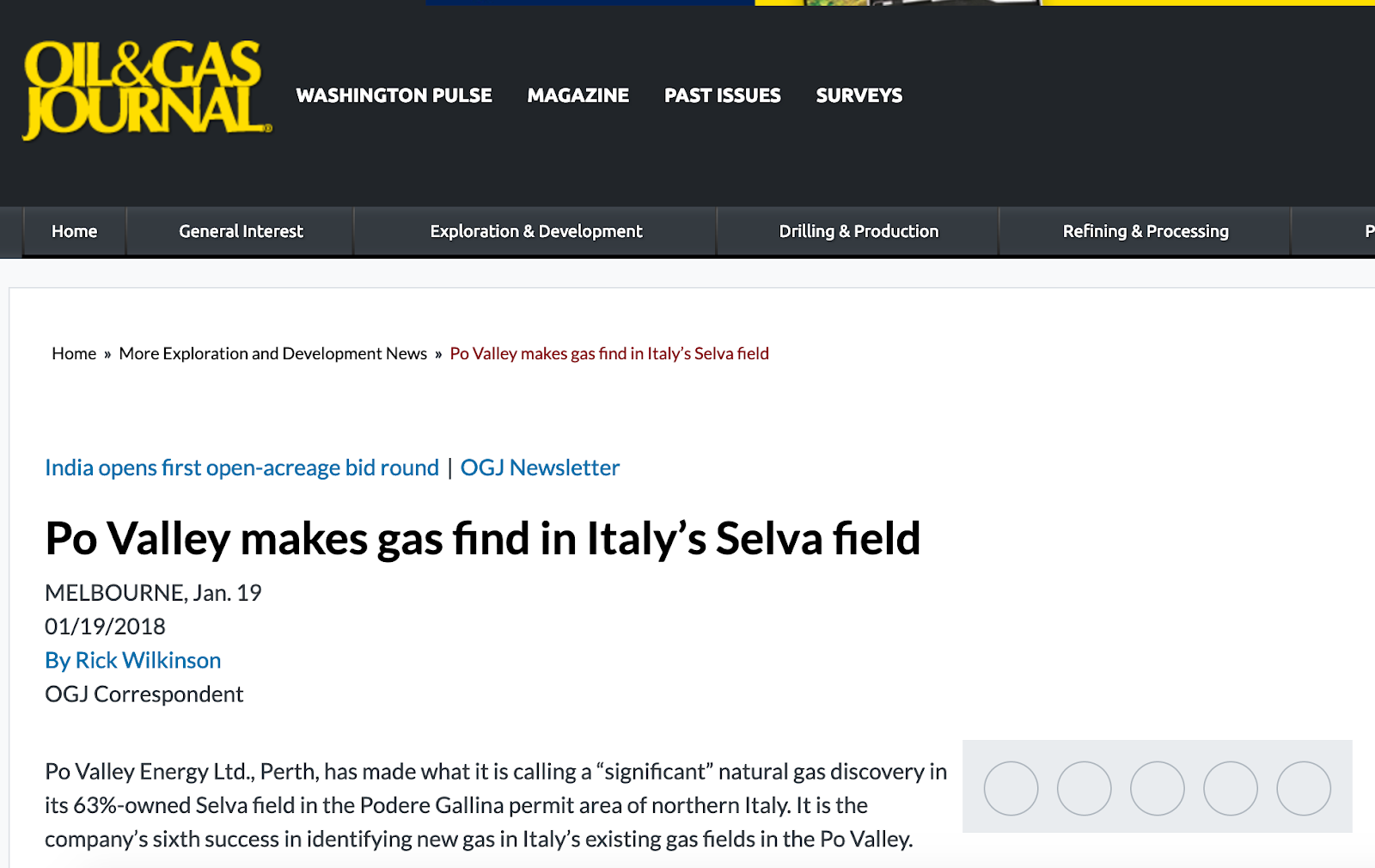This screenshot has width=1375, height=868.
Task: Click the Home breadcrumb link
Action: point(74,353)
